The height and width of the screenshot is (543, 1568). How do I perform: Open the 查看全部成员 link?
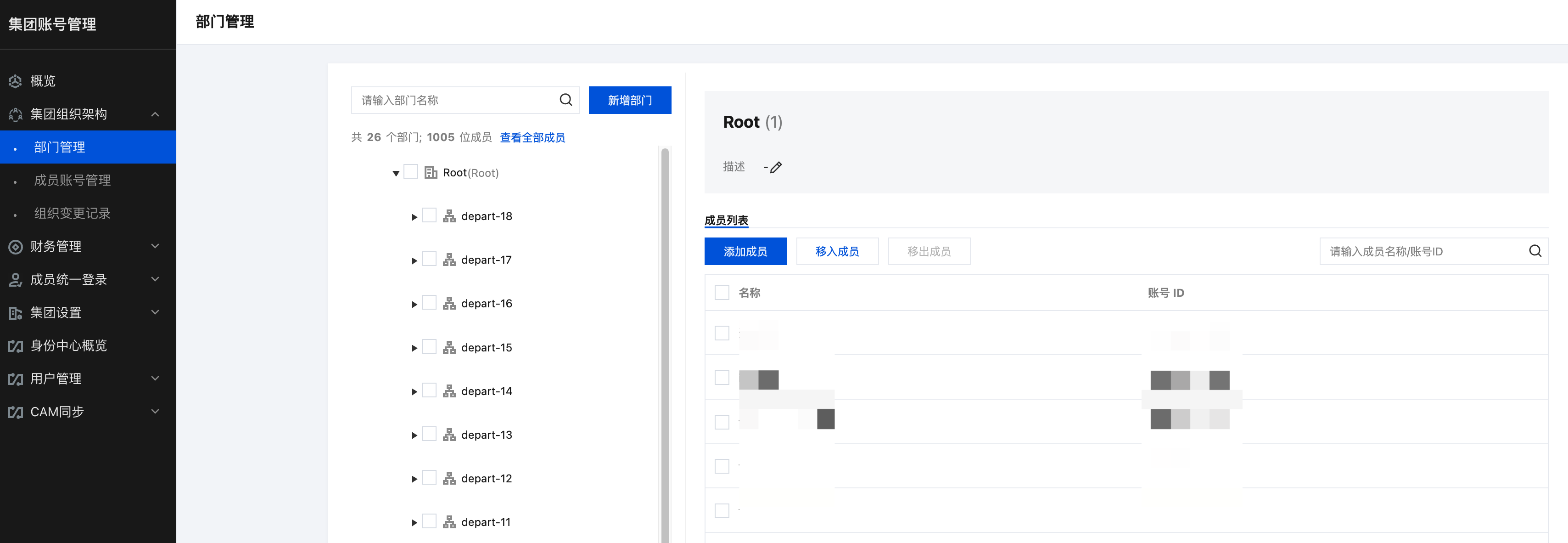(532, 137)
